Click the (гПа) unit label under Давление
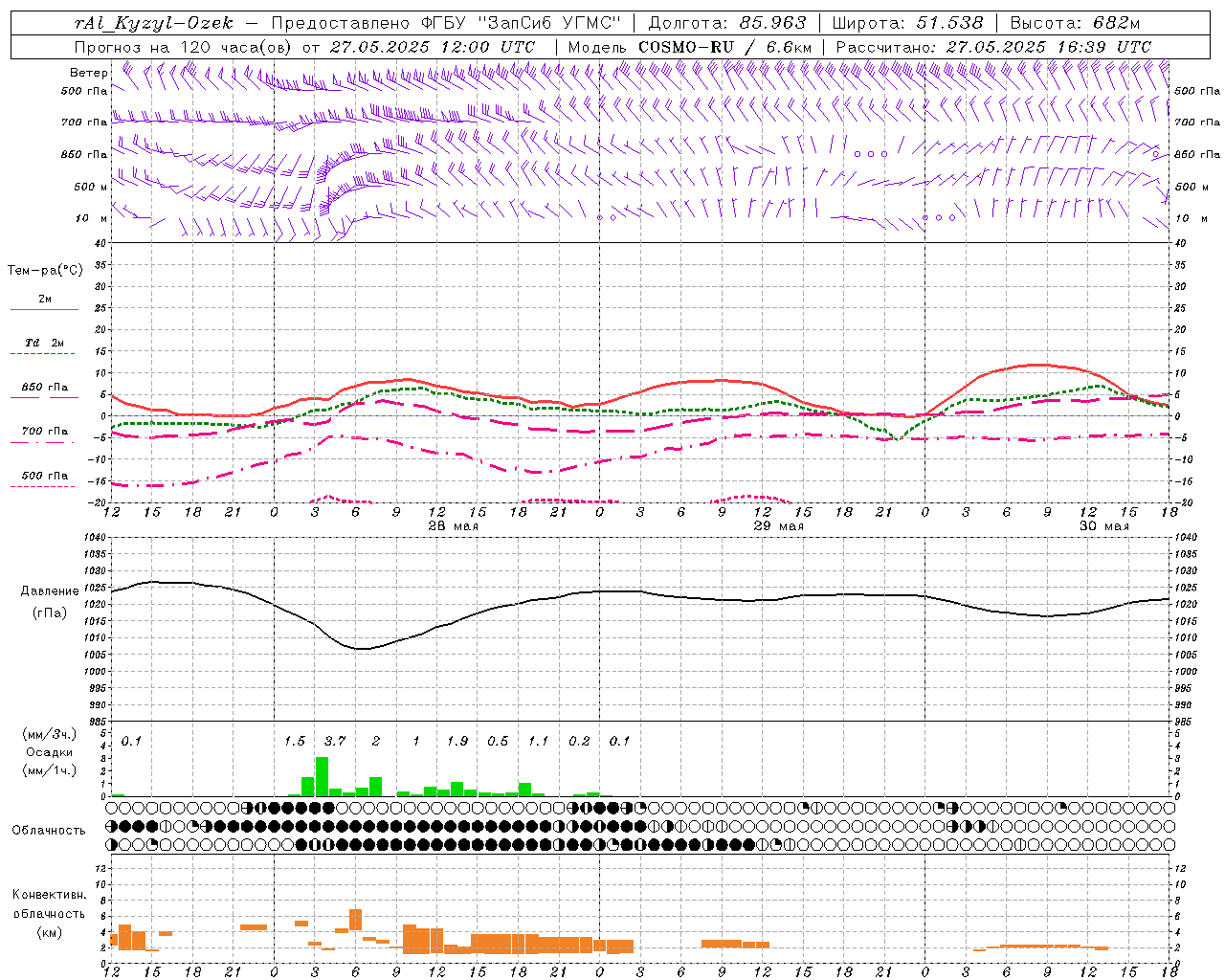Image resolution: width=1225 pixels, height=980 pixels. (50, 612)
